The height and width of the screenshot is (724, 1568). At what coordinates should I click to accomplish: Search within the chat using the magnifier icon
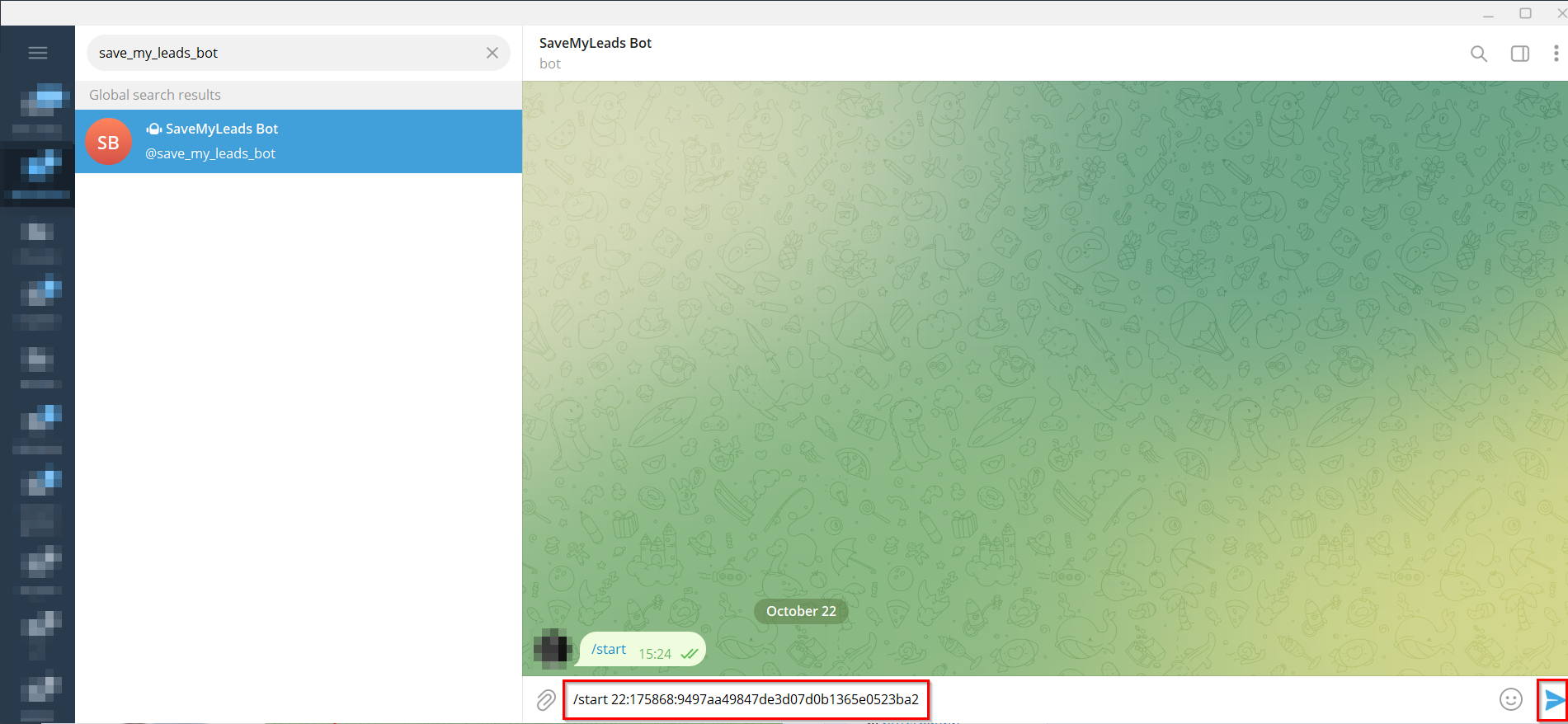pyautogui.click(x=1478, y=54)
